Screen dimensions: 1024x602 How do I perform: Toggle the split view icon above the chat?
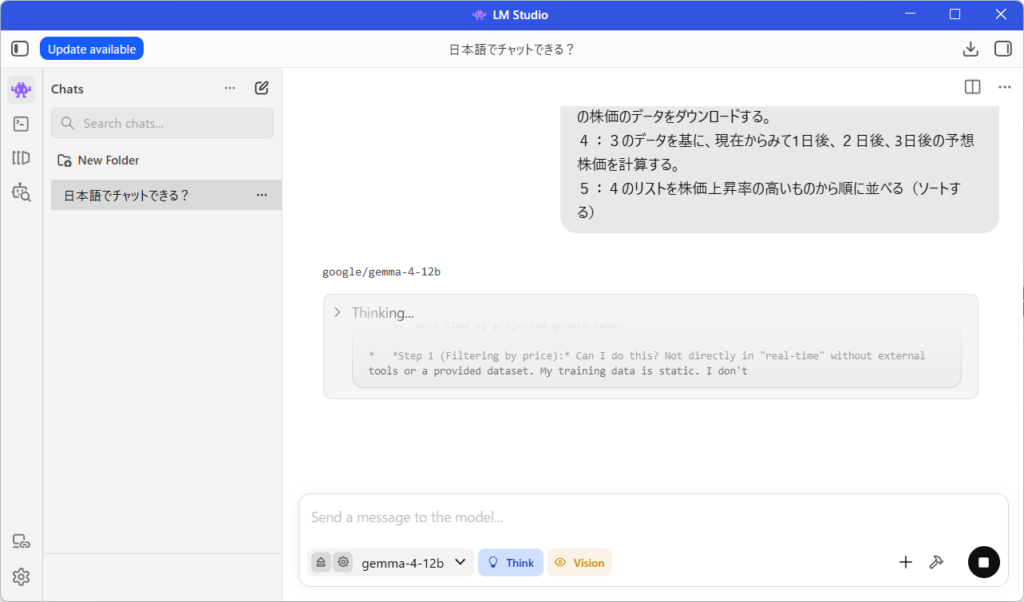(972, 87)
